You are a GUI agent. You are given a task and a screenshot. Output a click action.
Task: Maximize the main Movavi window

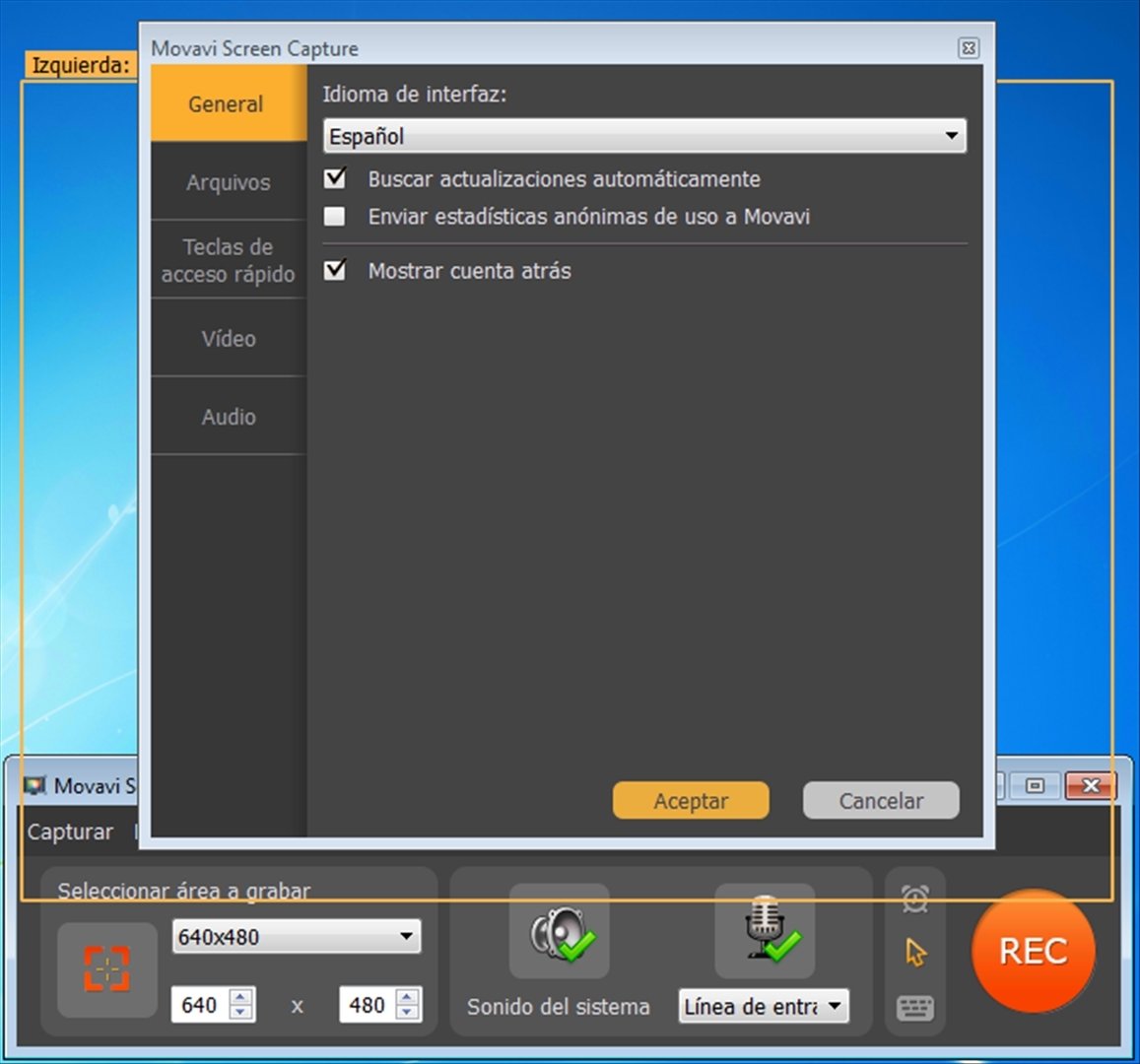pyautogui.click(x=1035, y=785)
